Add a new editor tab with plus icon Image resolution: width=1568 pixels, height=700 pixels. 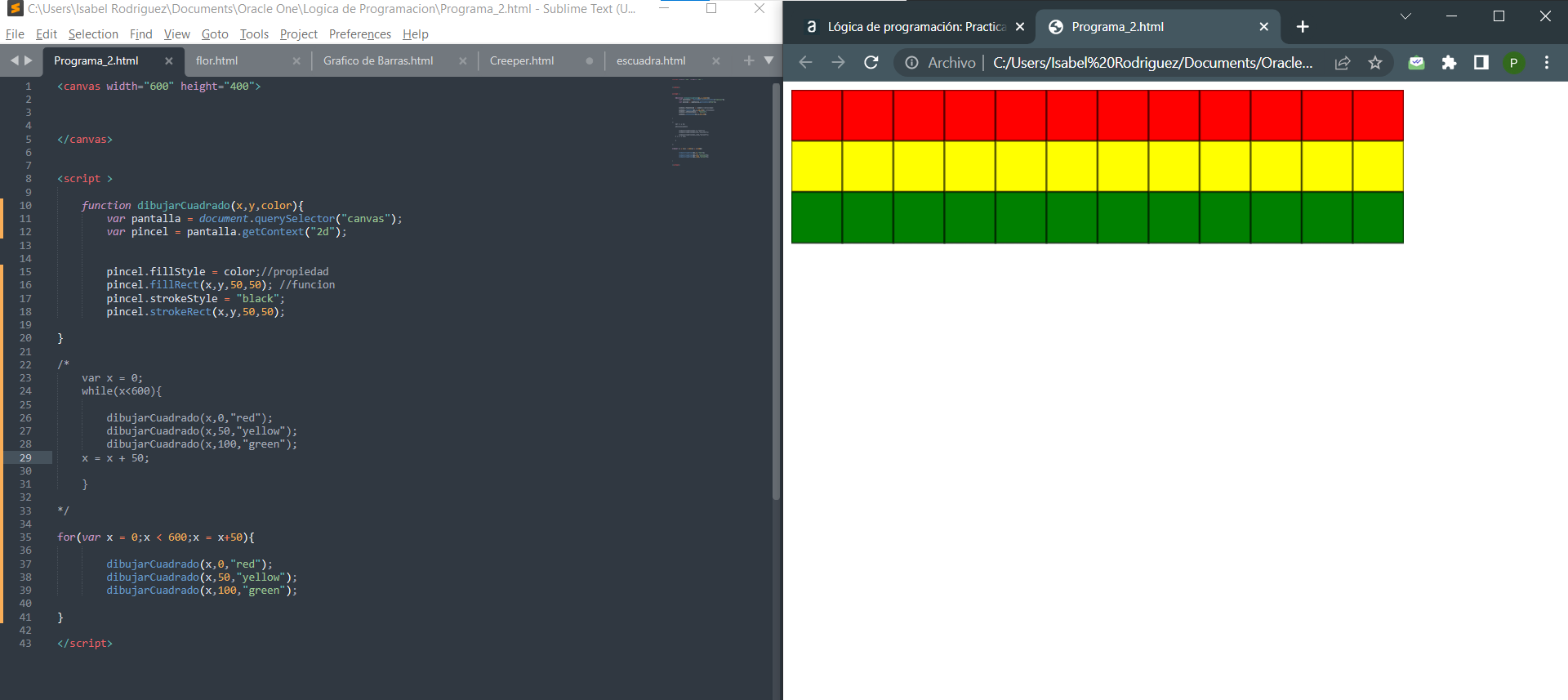pos(749,60)
